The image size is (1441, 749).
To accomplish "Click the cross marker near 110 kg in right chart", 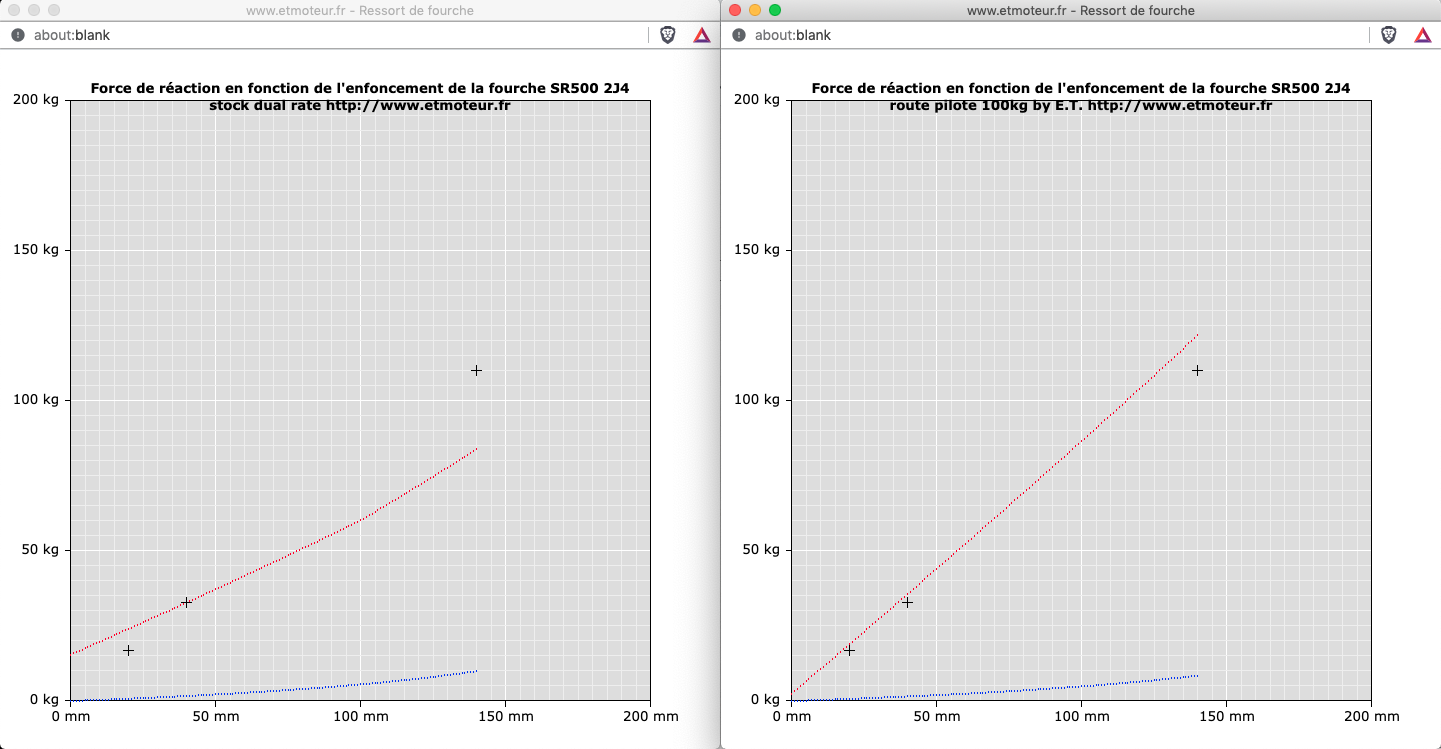I will point(1197,370).
